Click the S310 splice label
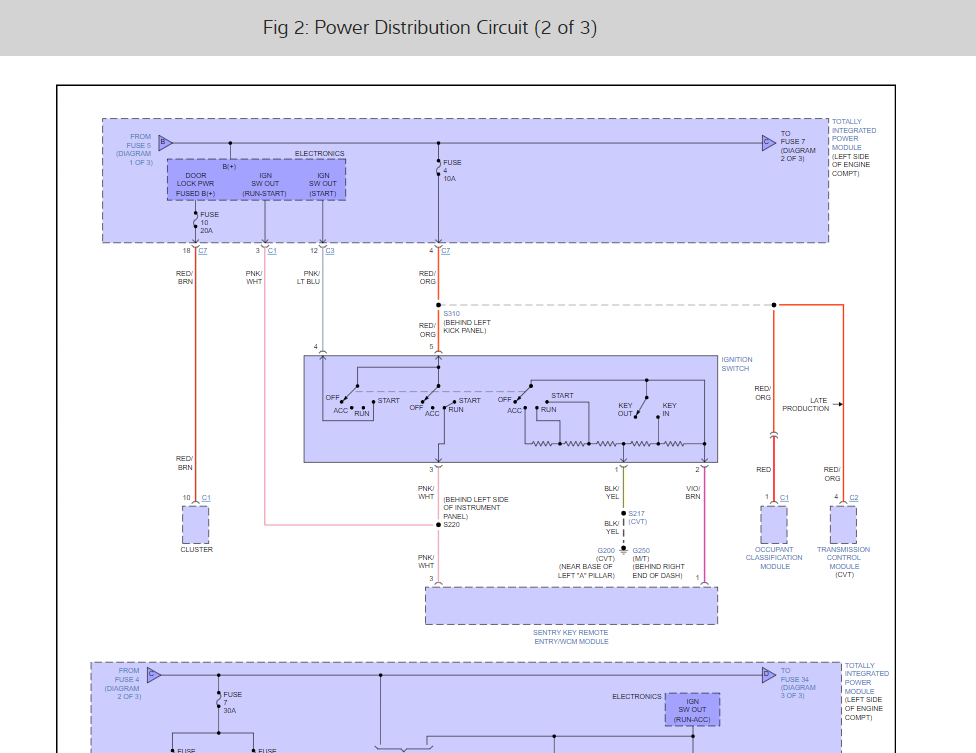976x753 pixels. click(x=451, y=314)
